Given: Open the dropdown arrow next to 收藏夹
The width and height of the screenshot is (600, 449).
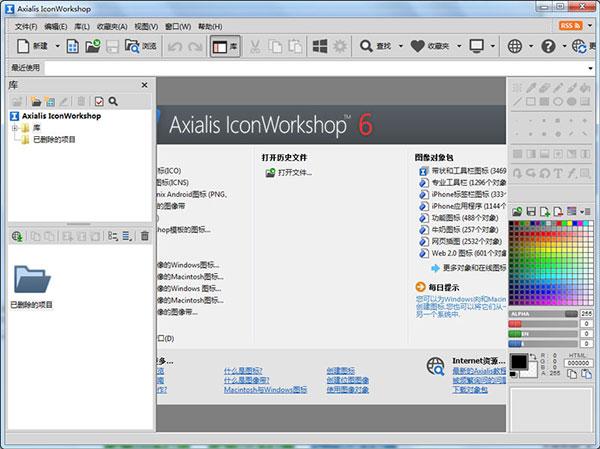Looking at the screenshot, I should click(x=459, y=46).
